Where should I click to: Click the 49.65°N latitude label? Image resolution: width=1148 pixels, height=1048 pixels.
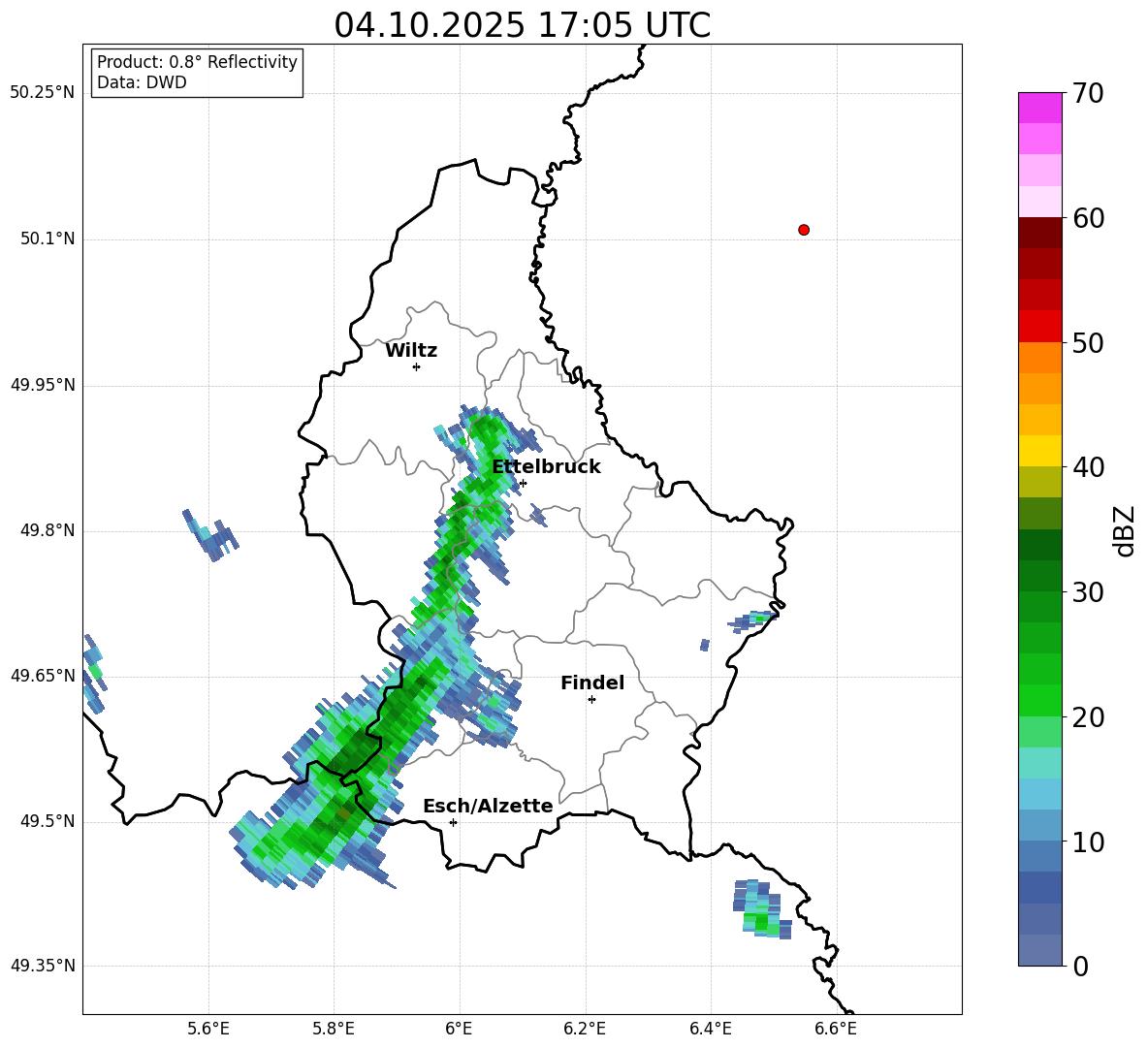[x=43, y=675]
